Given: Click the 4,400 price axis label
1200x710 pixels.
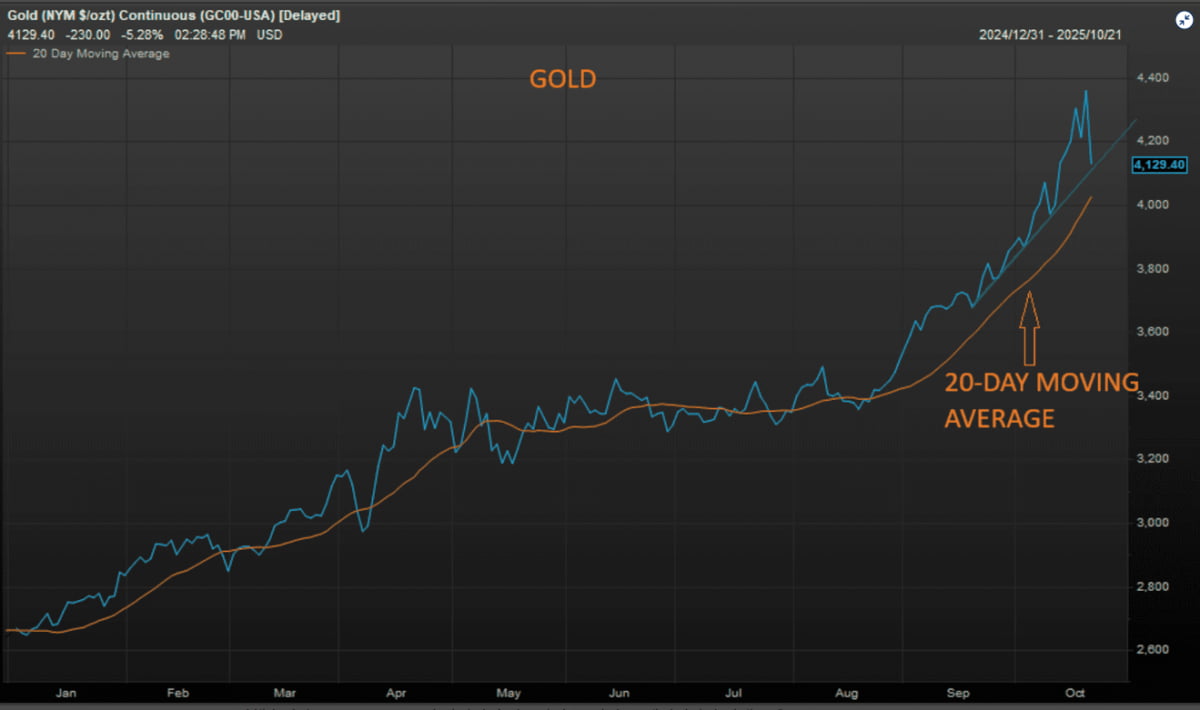Looking at the screenshot, I should (x=1153, y=77).
